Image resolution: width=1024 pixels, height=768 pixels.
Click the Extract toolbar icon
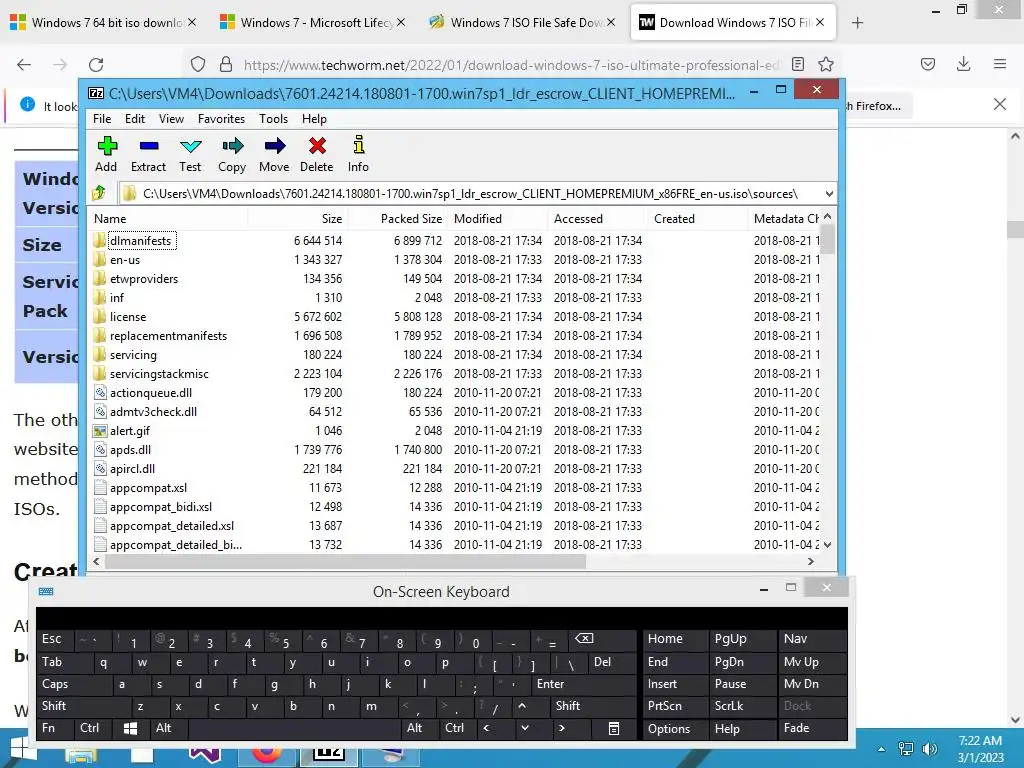coord(148,154)
